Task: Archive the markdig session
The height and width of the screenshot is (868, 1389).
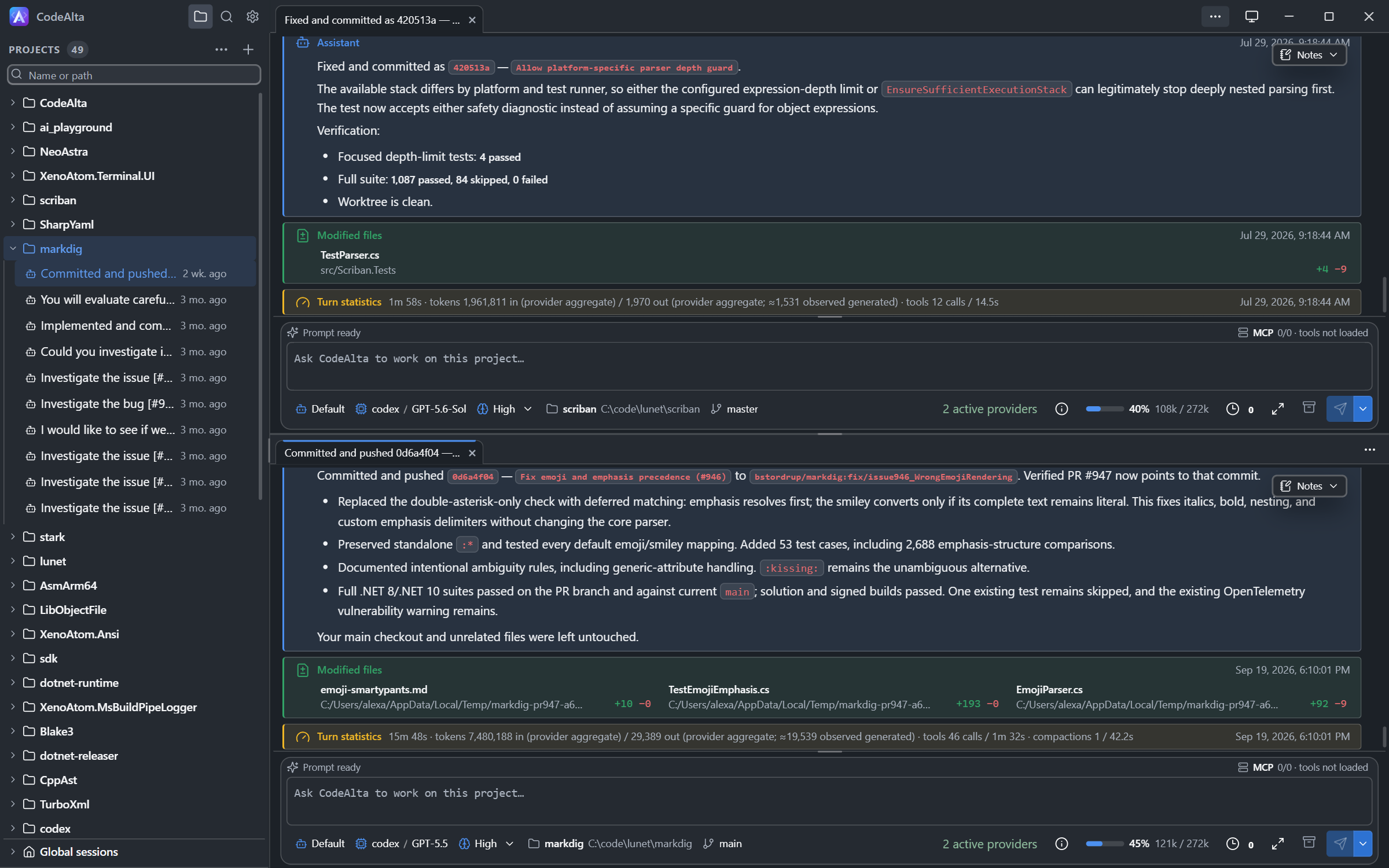Action: [x=1309, y=843]
